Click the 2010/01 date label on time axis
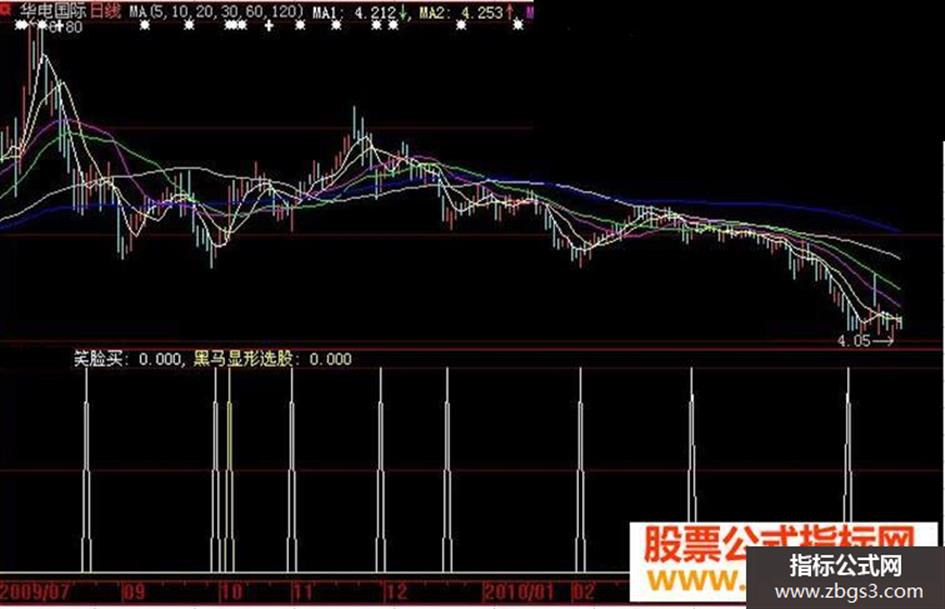Viewport: 945px width, 609px height. click(519, 591)
